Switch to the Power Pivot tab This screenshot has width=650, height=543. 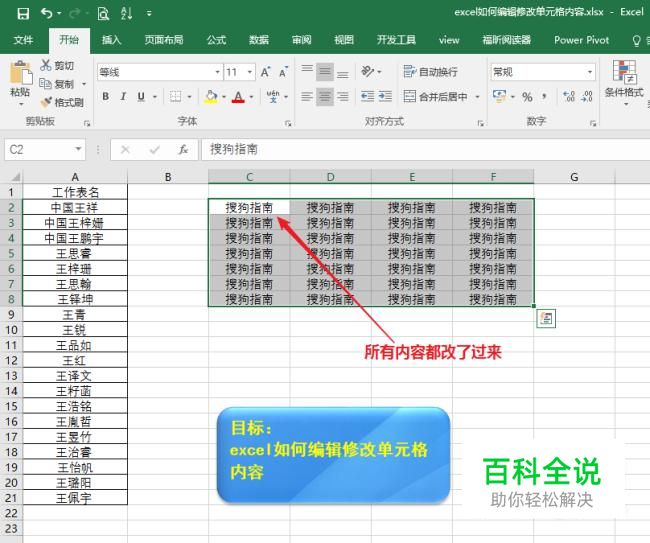[582, 40]
